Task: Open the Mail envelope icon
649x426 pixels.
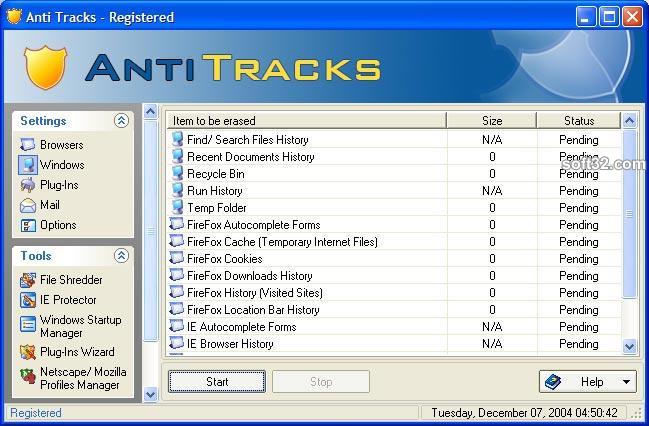Action: point(28,205)
